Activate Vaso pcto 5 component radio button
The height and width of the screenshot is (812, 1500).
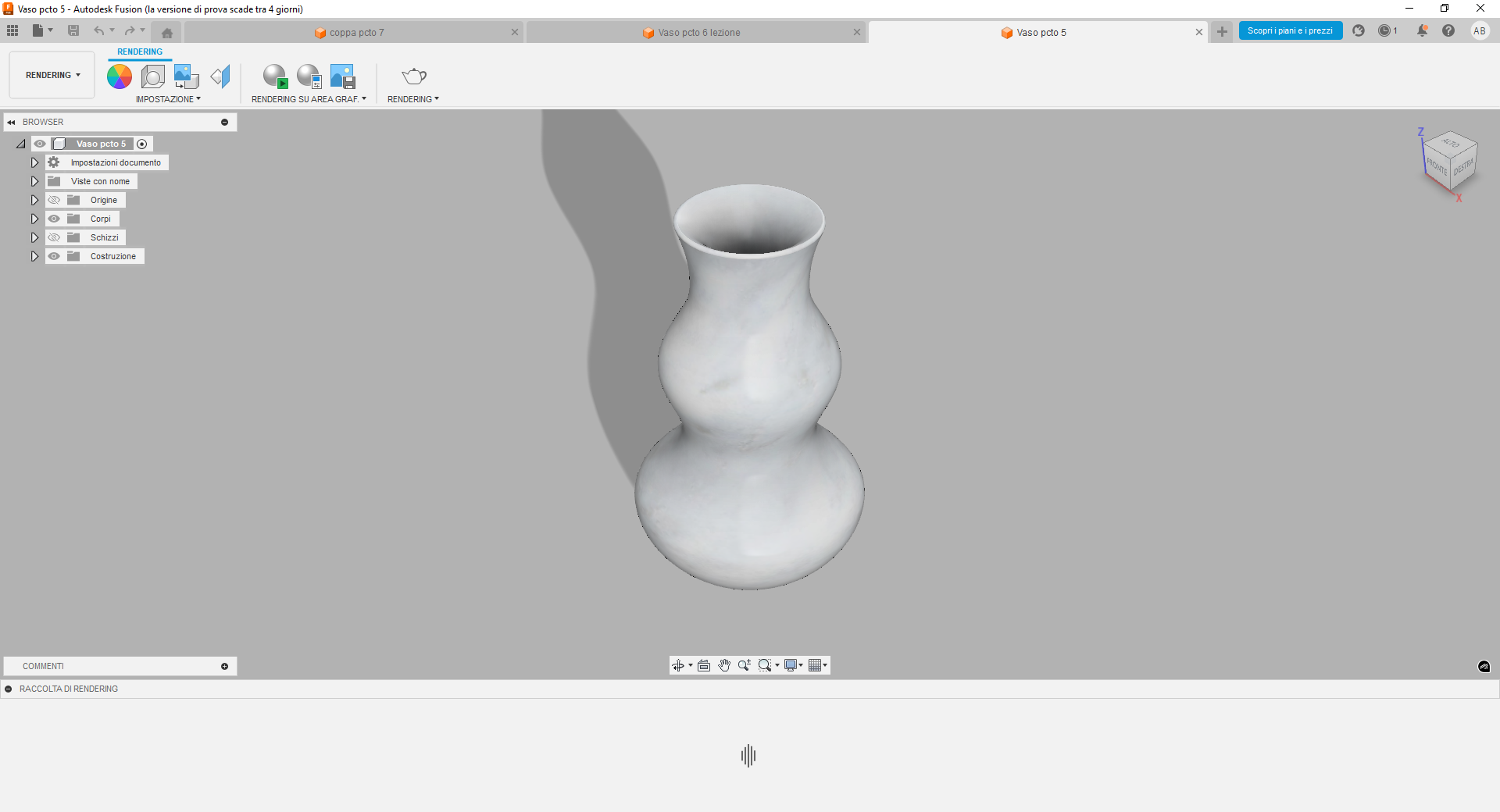[x=142, y=144]
